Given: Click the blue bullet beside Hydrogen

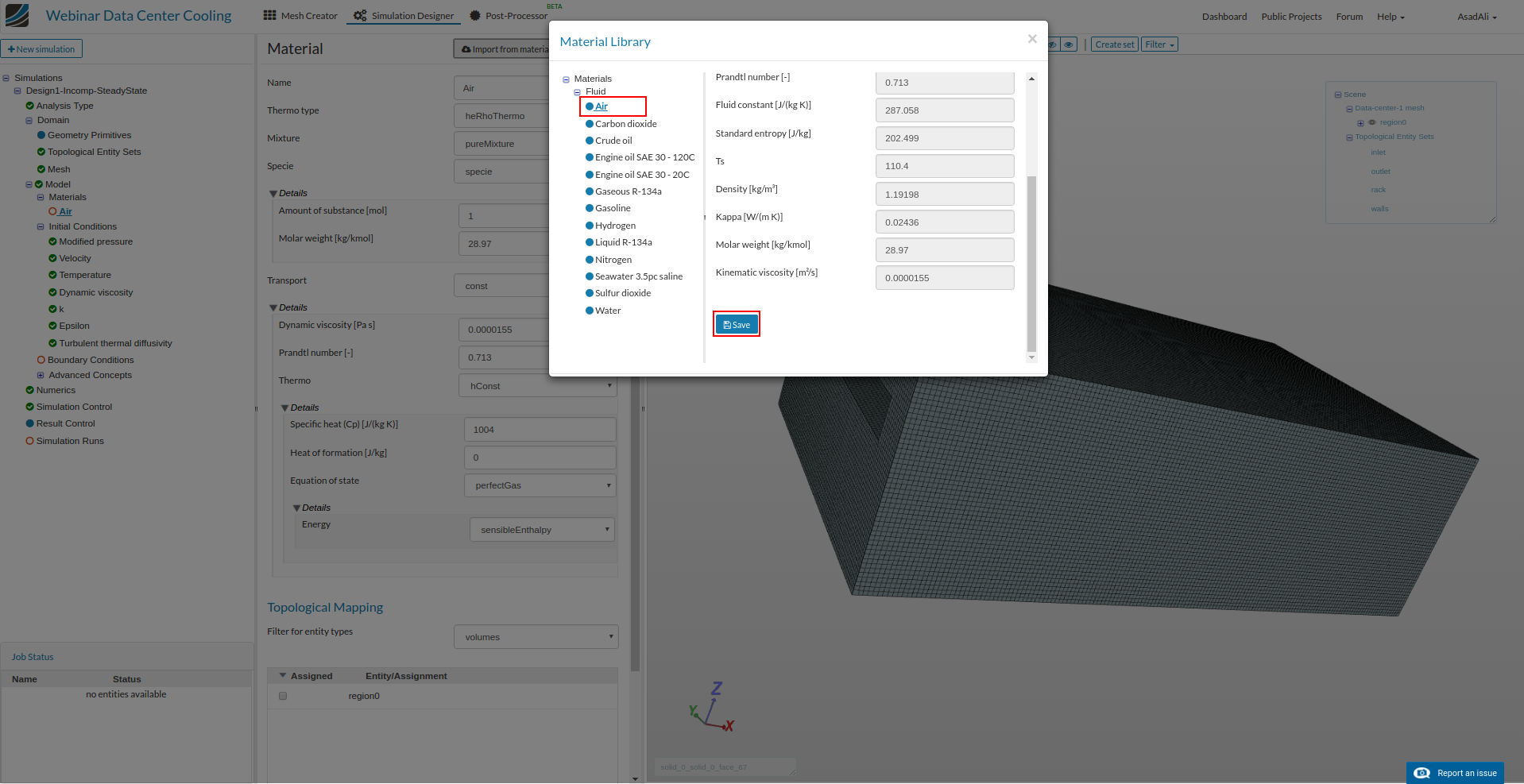Looking at the screenshot, I should 590,226.
